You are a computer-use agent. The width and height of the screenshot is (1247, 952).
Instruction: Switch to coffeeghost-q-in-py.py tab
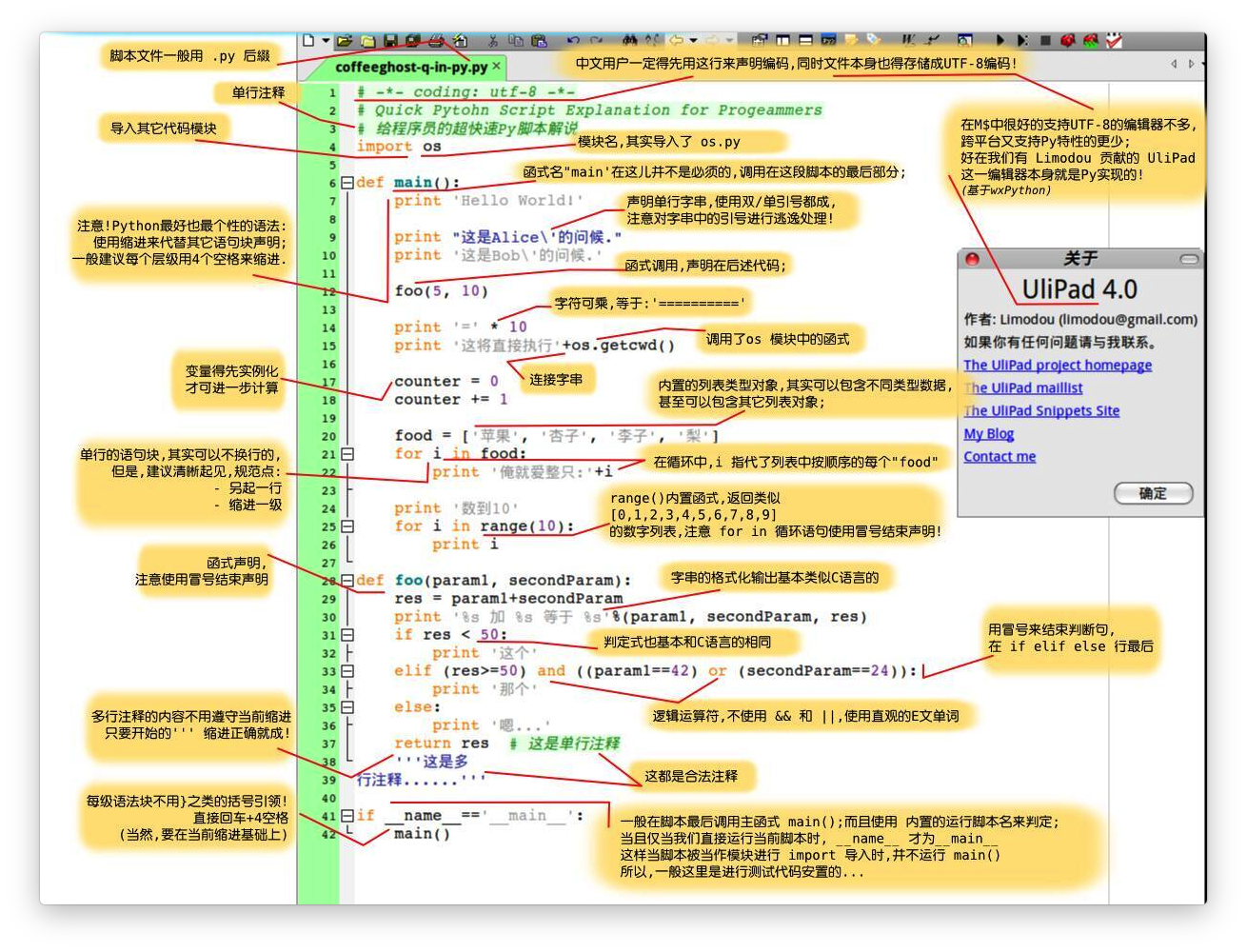pos(411,67)
